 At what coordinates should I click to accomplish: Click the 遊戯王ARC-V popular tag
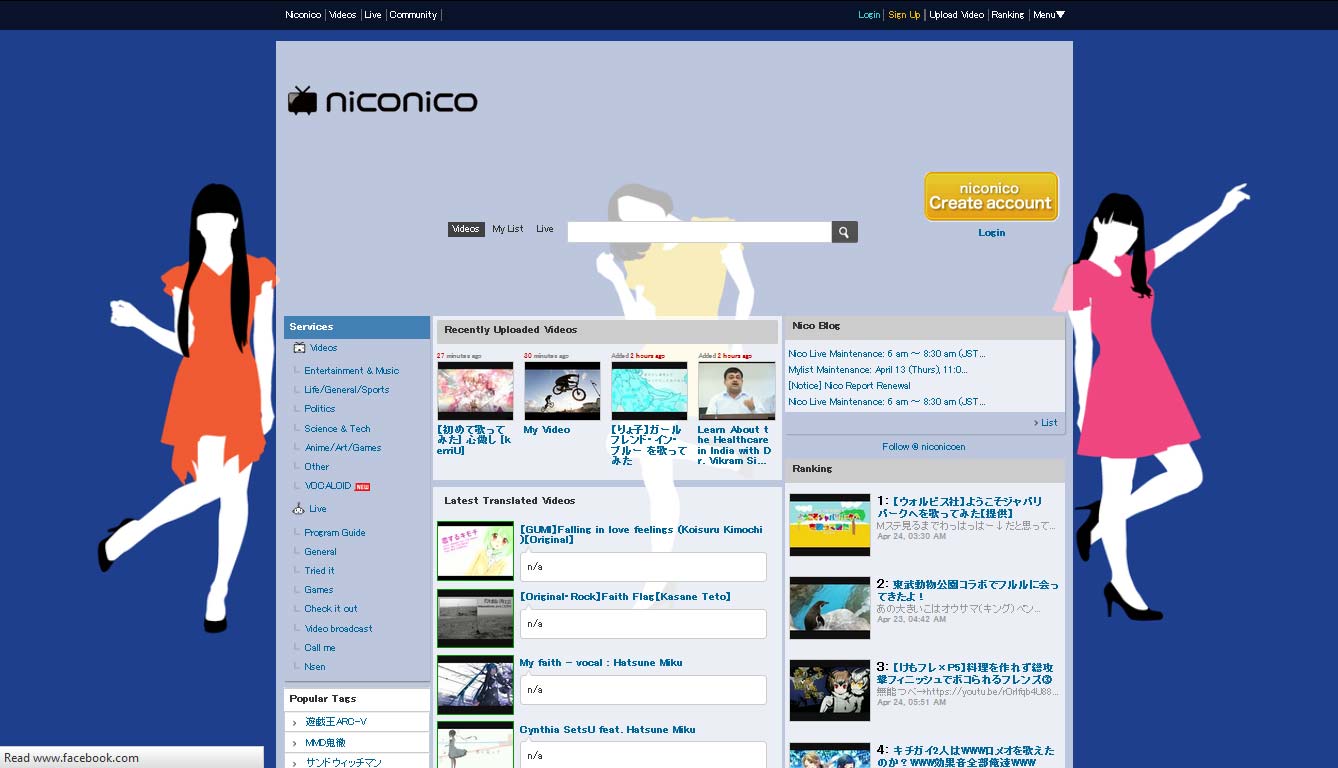coord(336,723)
